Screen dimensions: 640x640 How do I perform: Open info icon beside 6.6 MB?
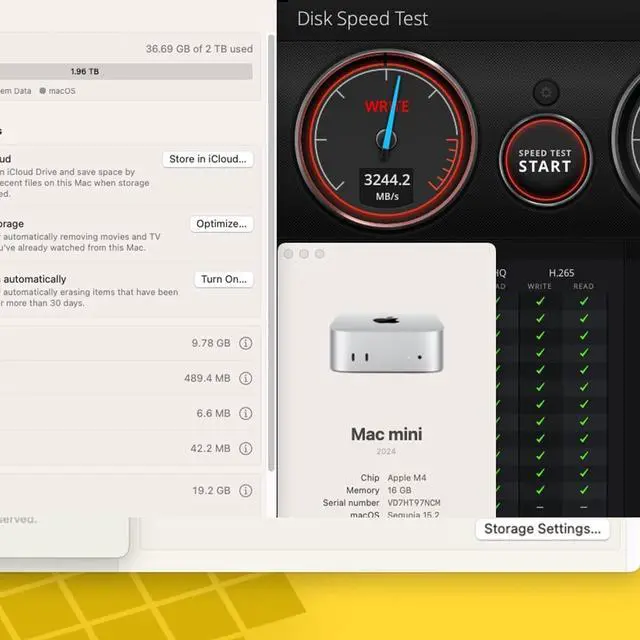tap(246, 413)
